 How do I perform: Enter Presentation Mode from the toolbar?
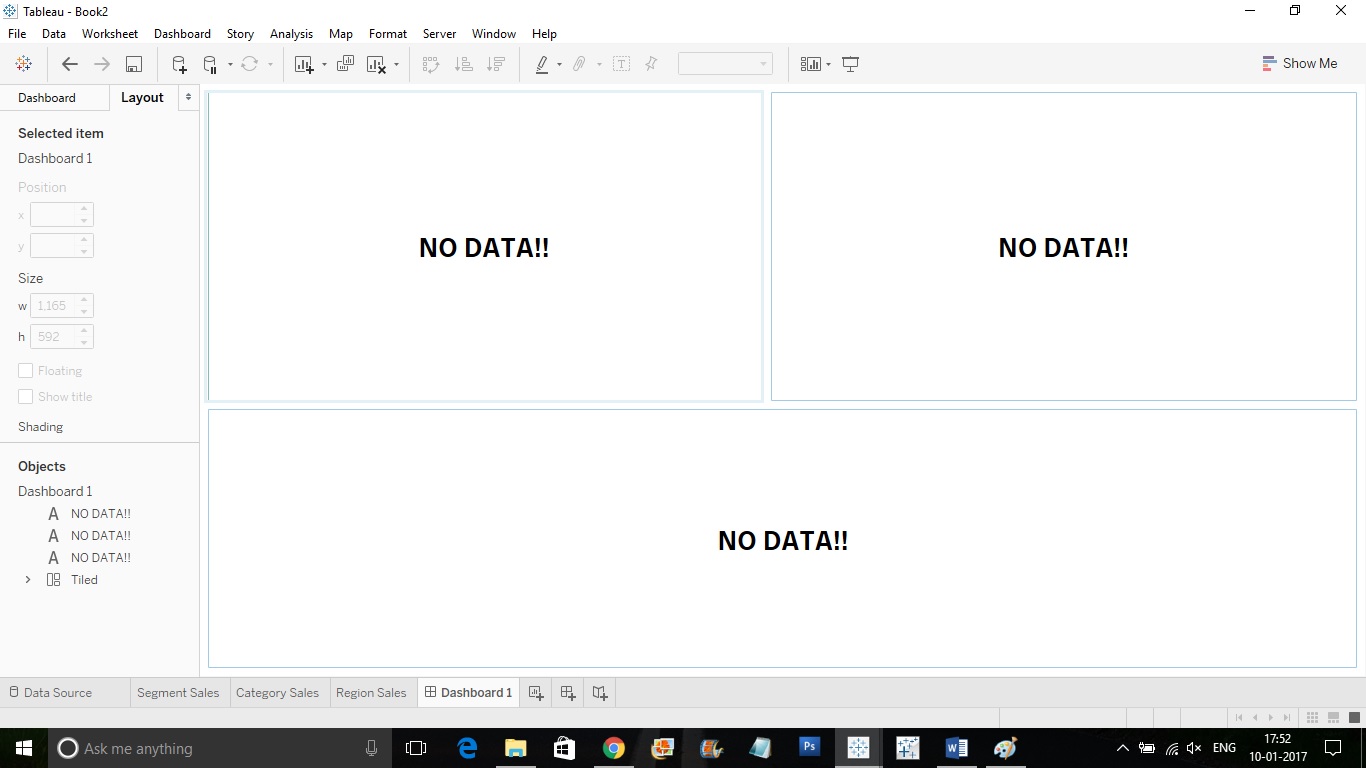tap(850, 63)
